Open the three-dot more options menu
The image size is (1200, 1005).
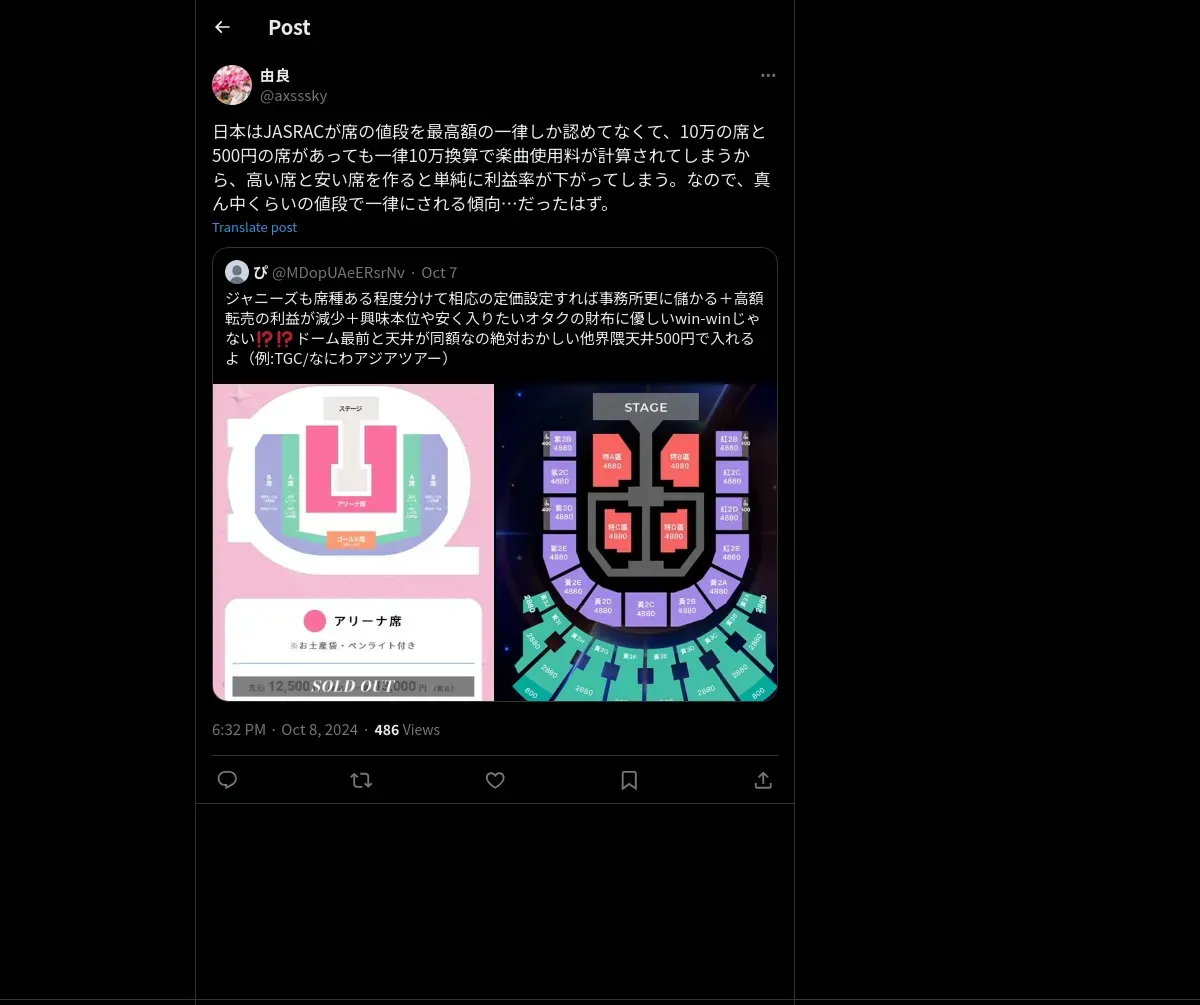(x=768, y=76)
